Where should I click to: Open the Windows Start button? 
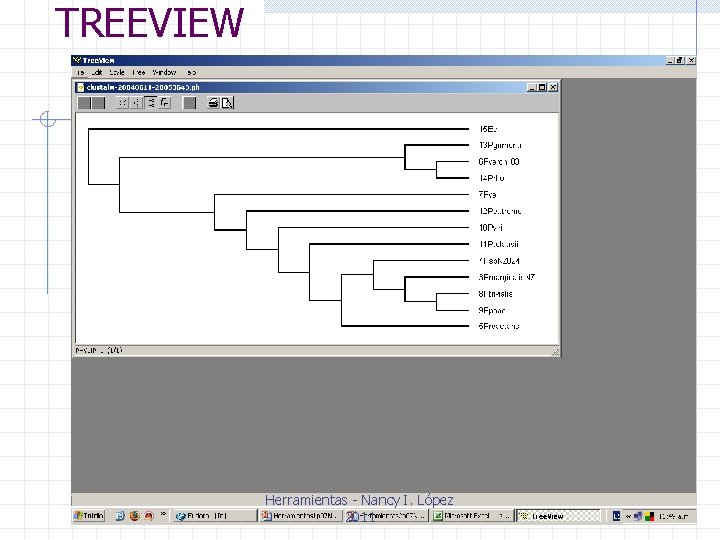(x=89, y=516)
